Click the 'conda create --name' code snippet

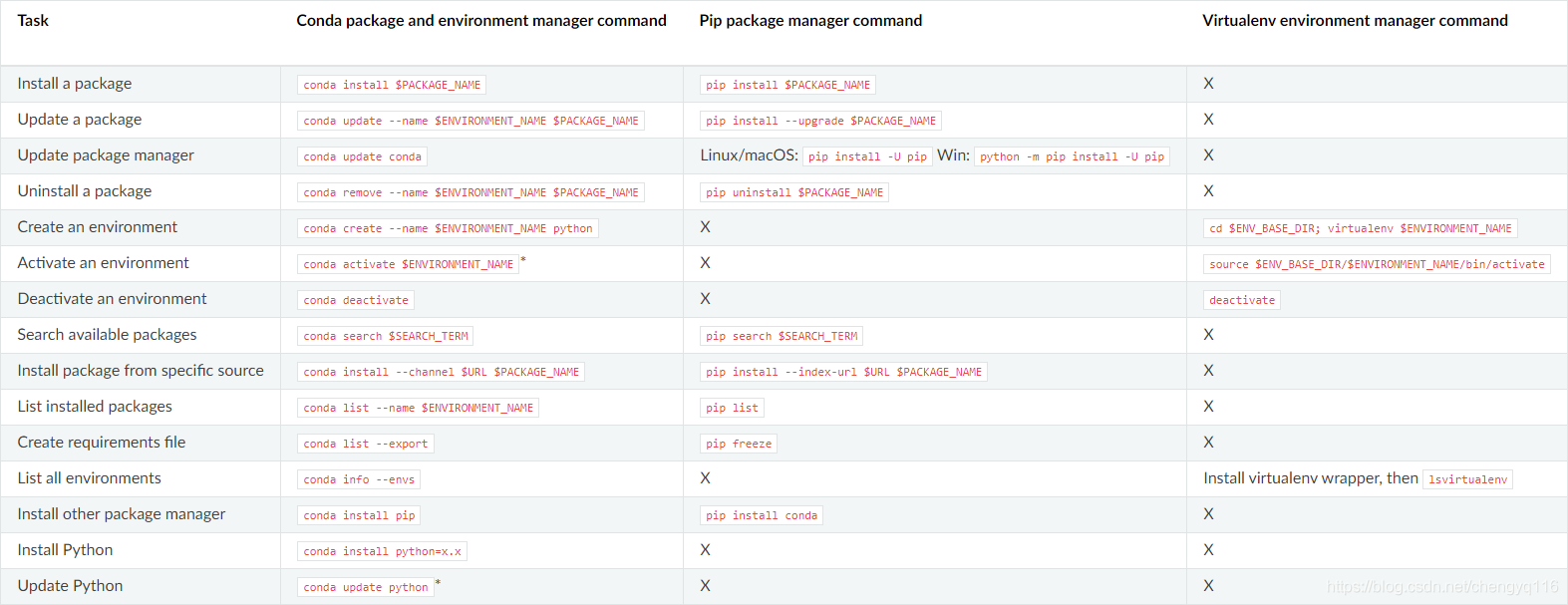click(449, 228)
